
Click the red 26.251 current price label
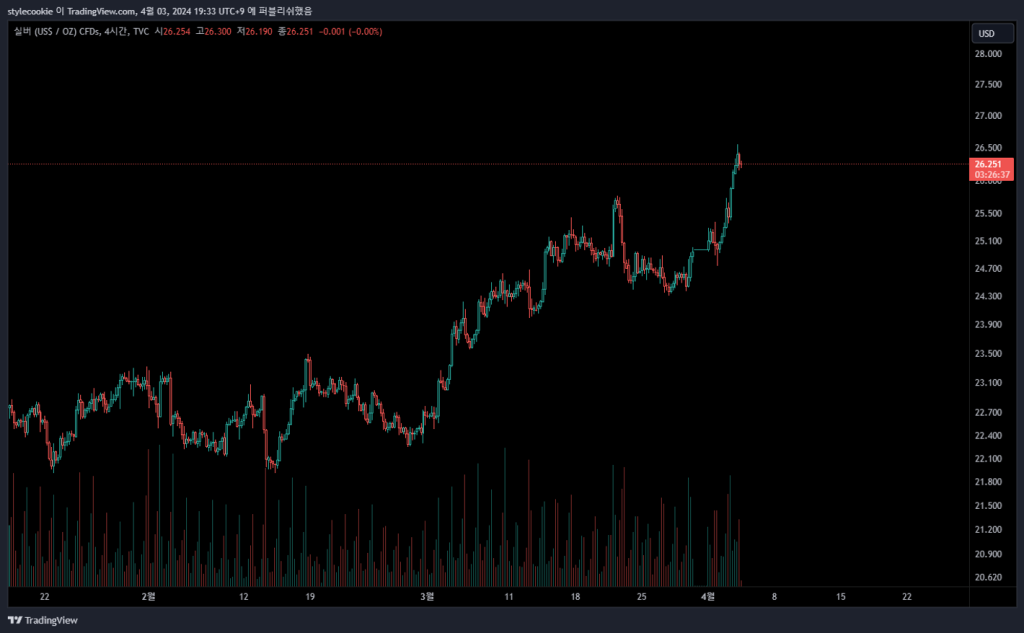(x=988, y=164)
